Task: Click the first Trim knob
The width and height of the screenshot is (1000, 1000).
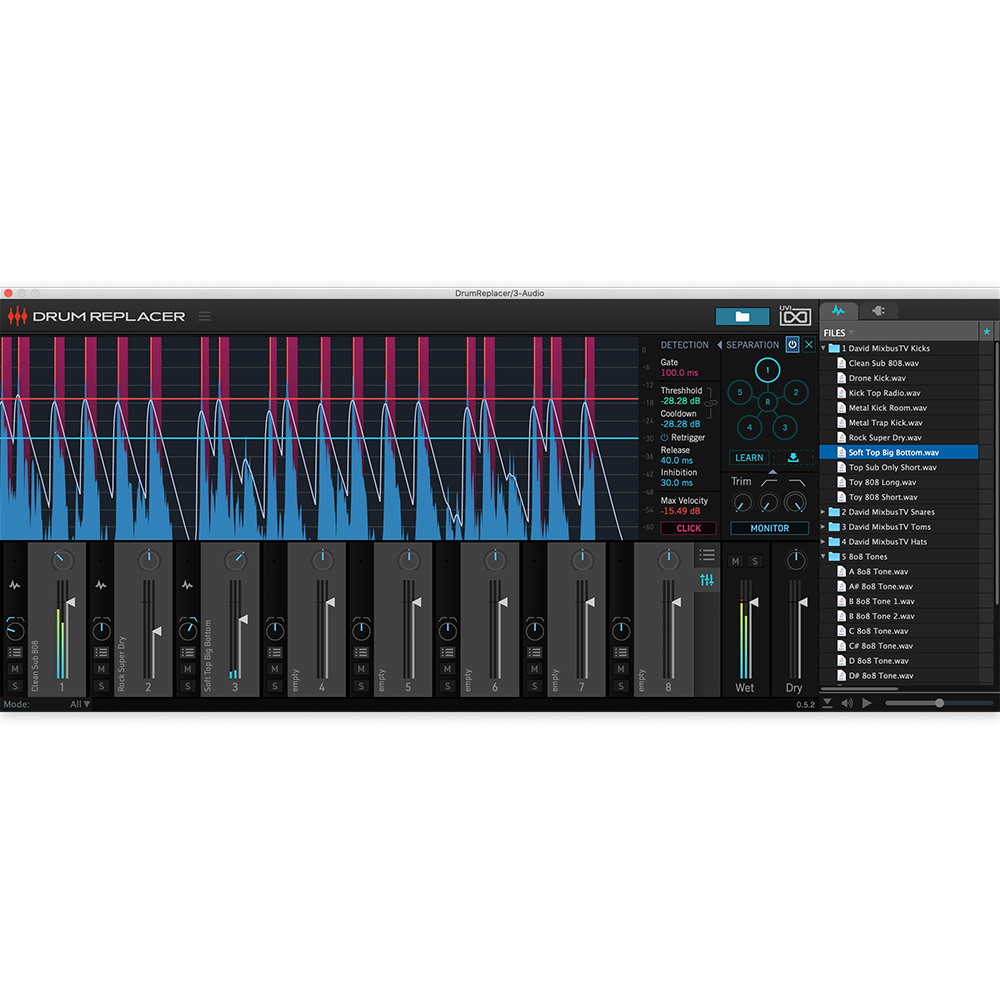Action: 742,503
